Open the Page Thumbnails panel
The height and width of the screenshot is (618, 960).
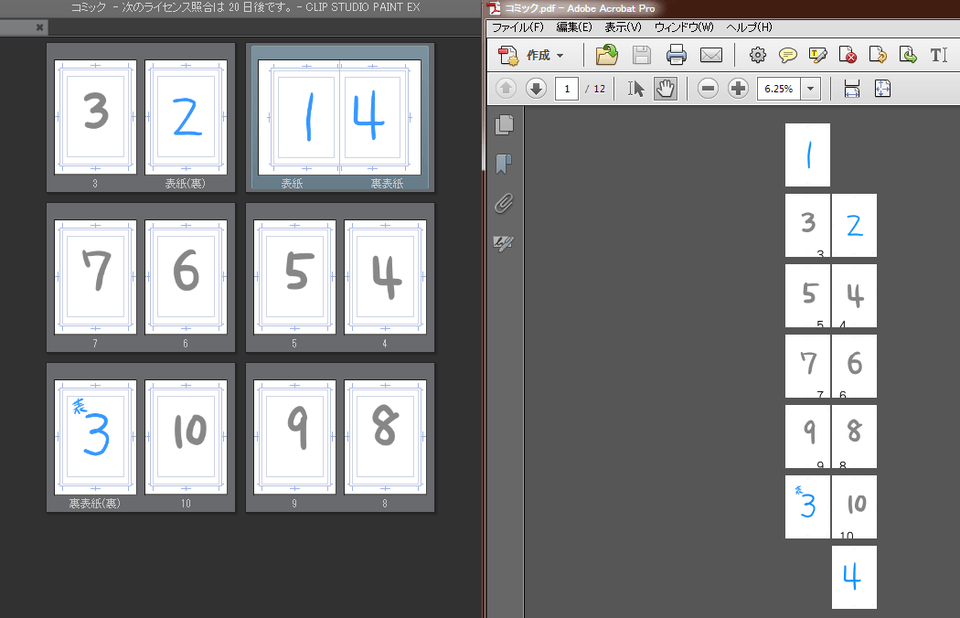pos(505,125)
